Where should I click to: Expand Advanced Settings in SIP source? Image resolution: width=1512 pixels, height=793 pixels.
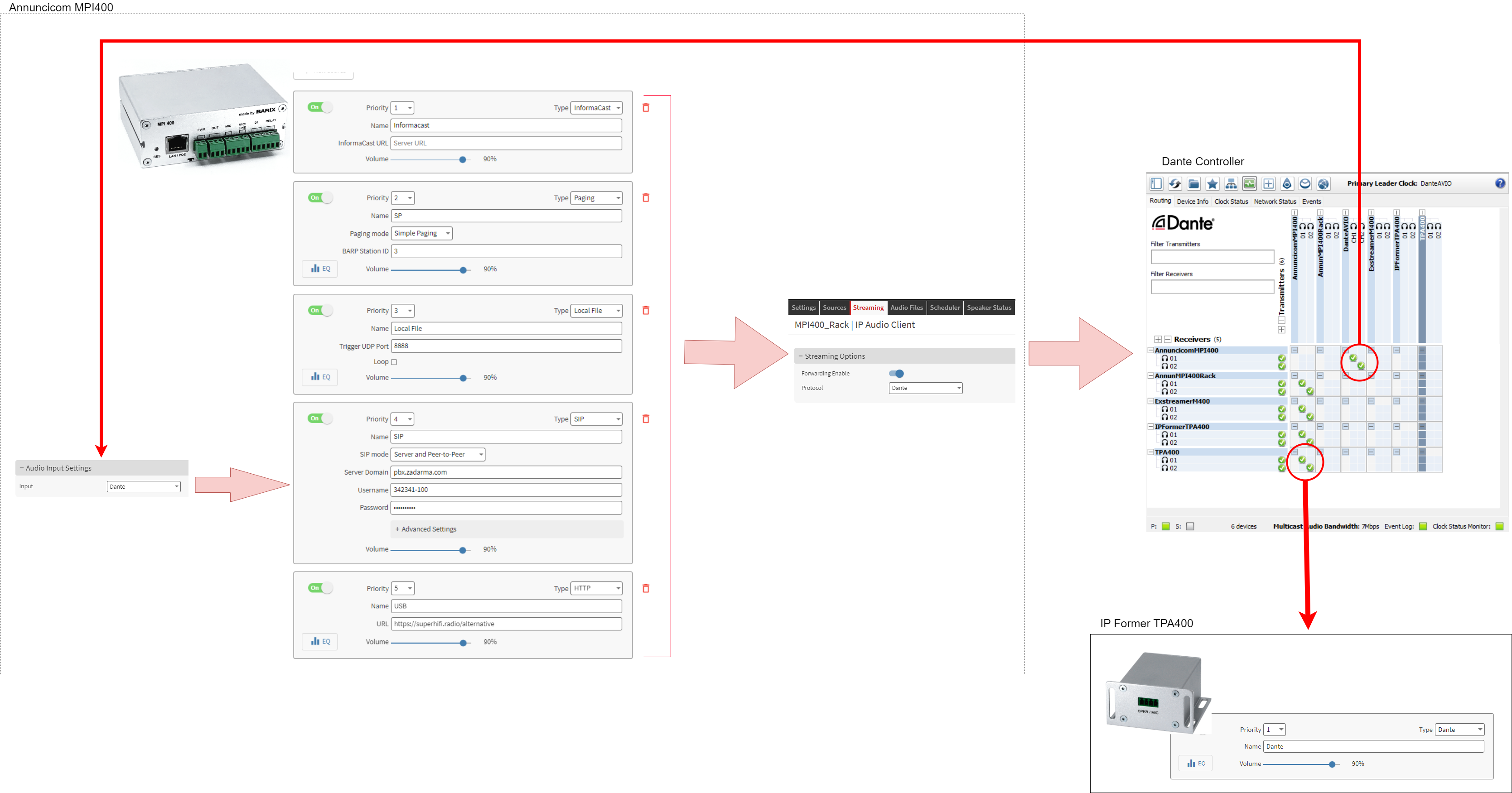click(429, 529)
